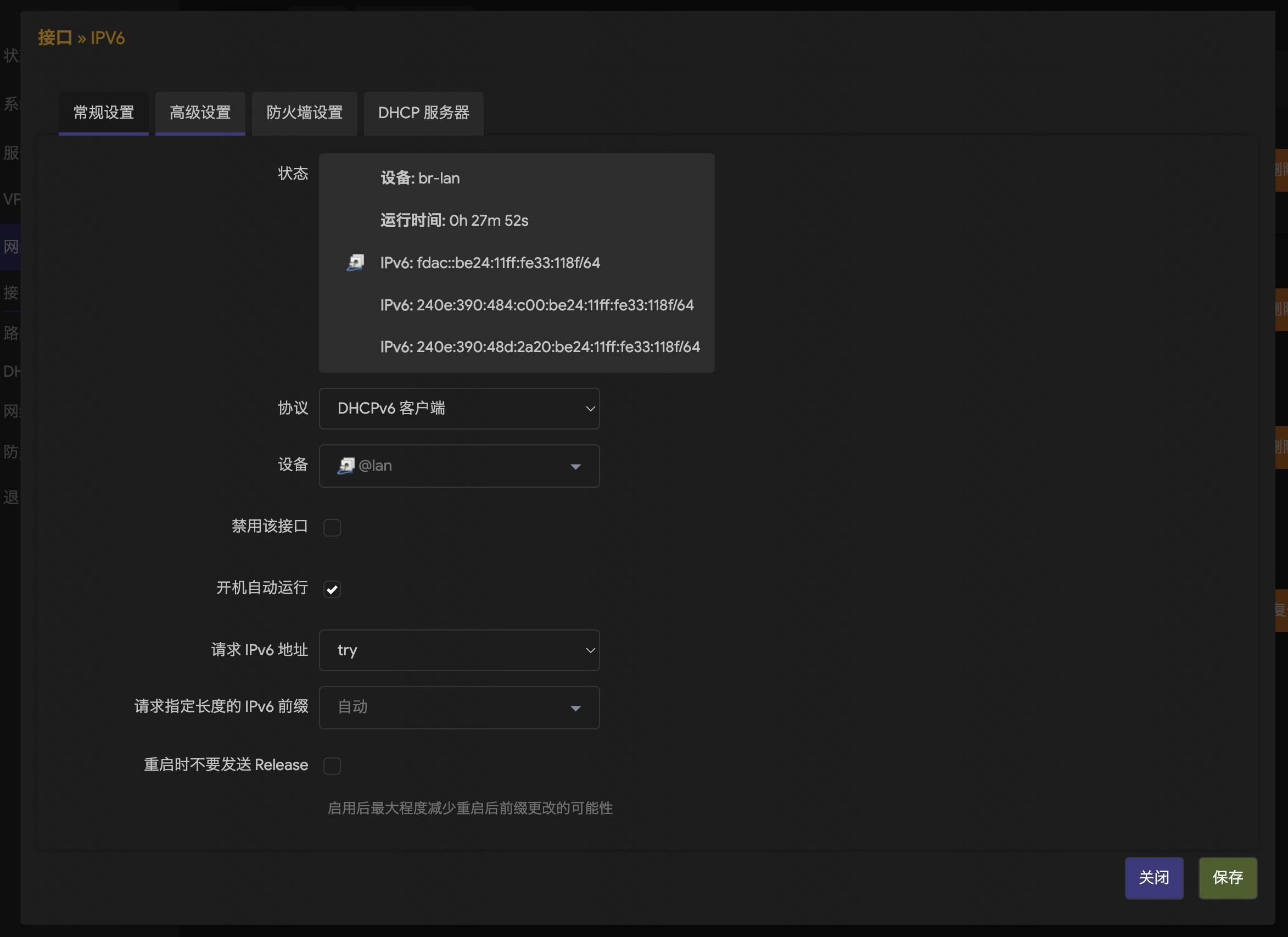
Task: Switch to the DHCP 服务器 tab
Action: (x=423, y=113)
